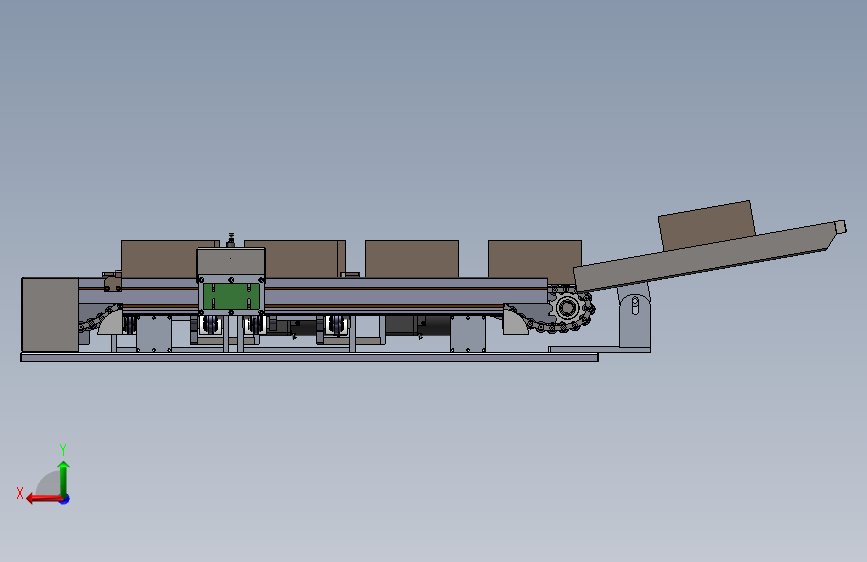Select the small brown clamp block at the rail's left end

pos(113,283)
